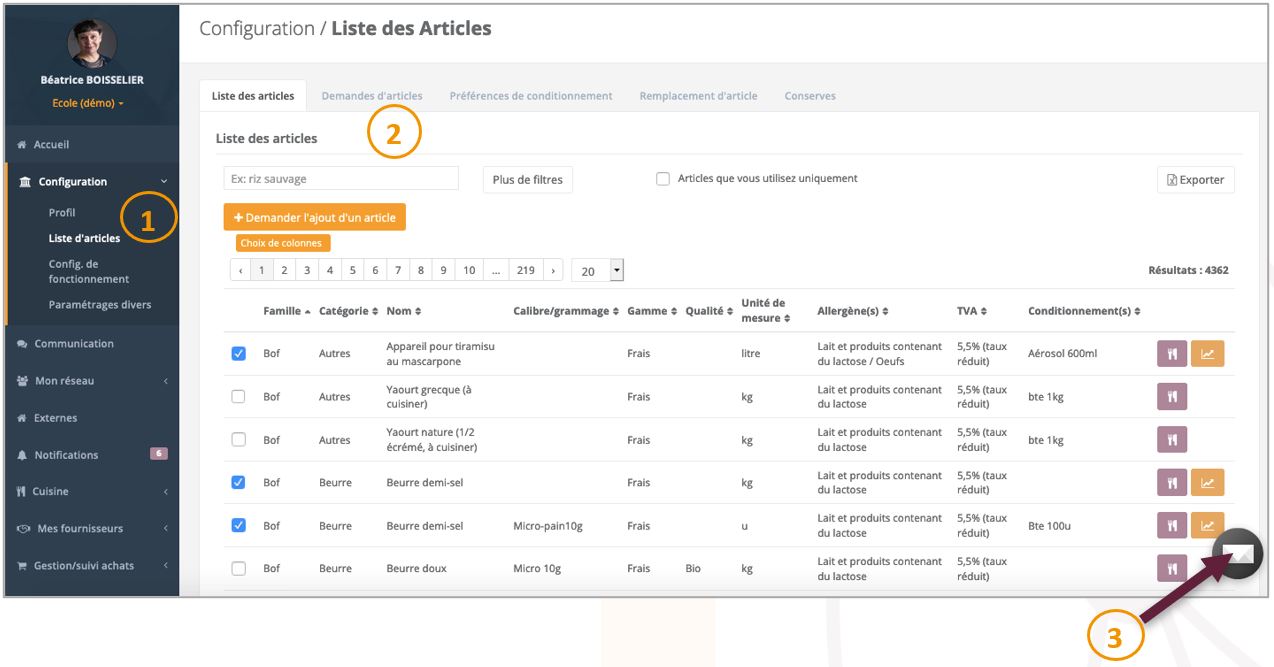This screenshot has width=1274, height=667.
Task: Check the Yaourt grecque row checkbox
Action: click(x=238, y=396)
